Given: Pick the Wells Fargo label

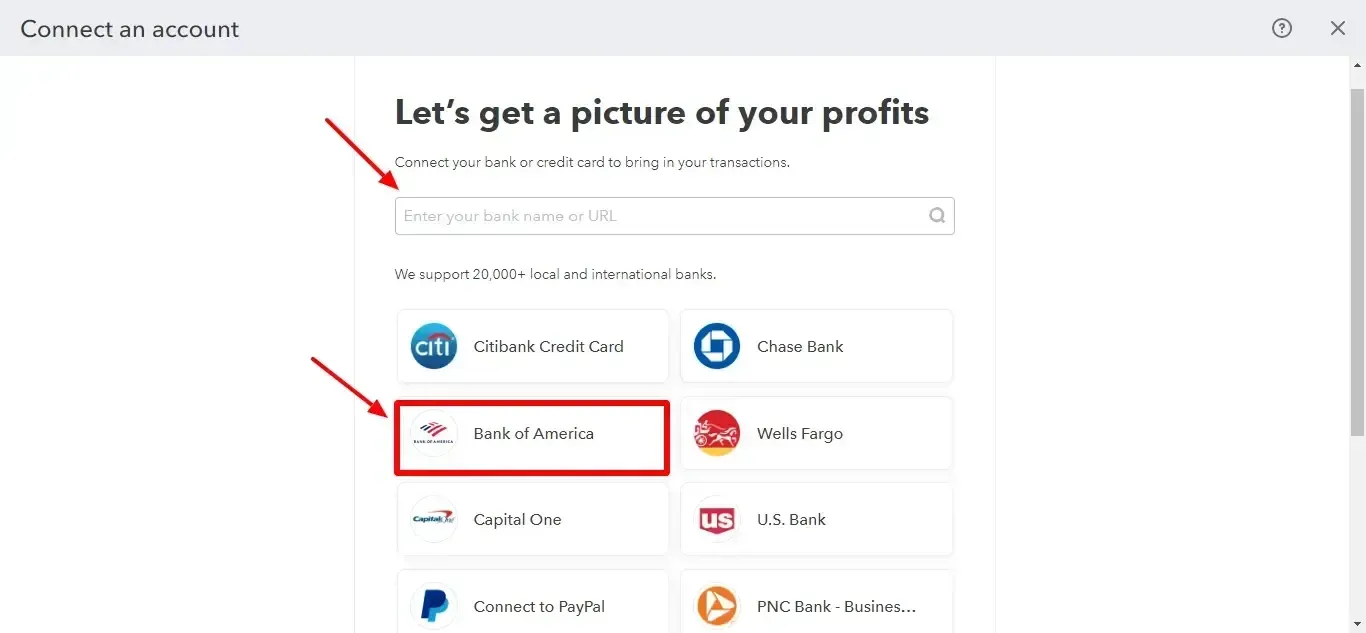Looking at the screenshot, I should click(x=800, y=434).
